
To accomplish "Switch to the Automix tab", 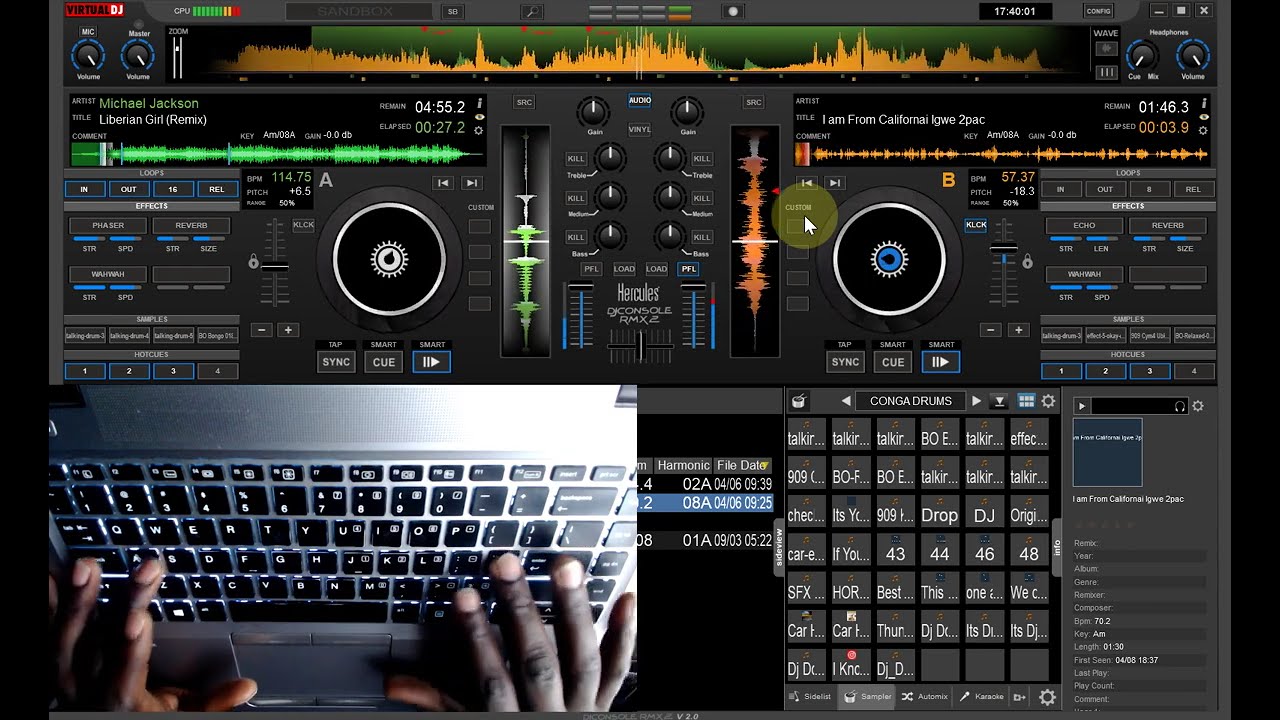I will point(925,696).
